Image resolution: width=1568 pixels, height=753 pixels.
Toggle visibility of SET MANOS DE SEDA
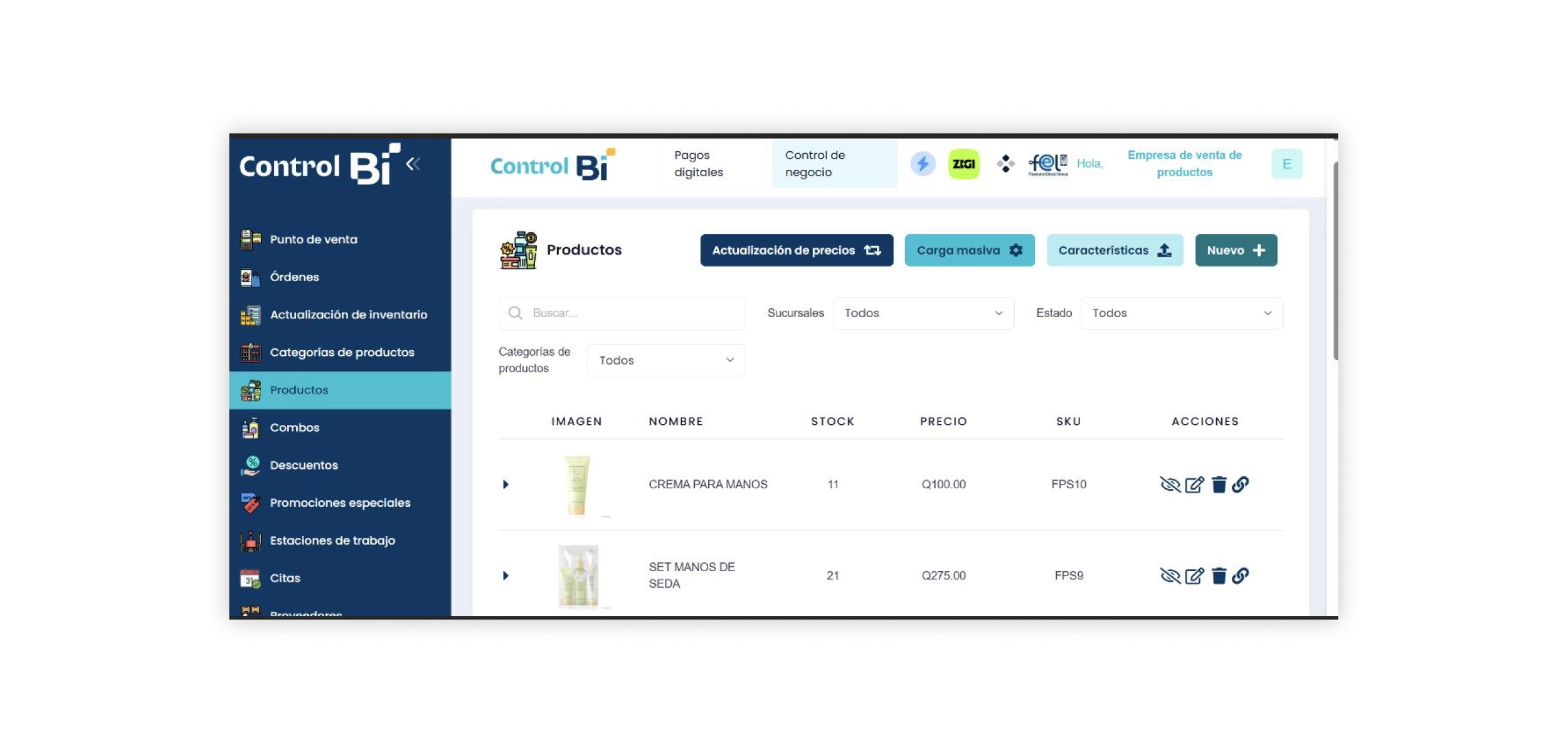coord(1169,574)
